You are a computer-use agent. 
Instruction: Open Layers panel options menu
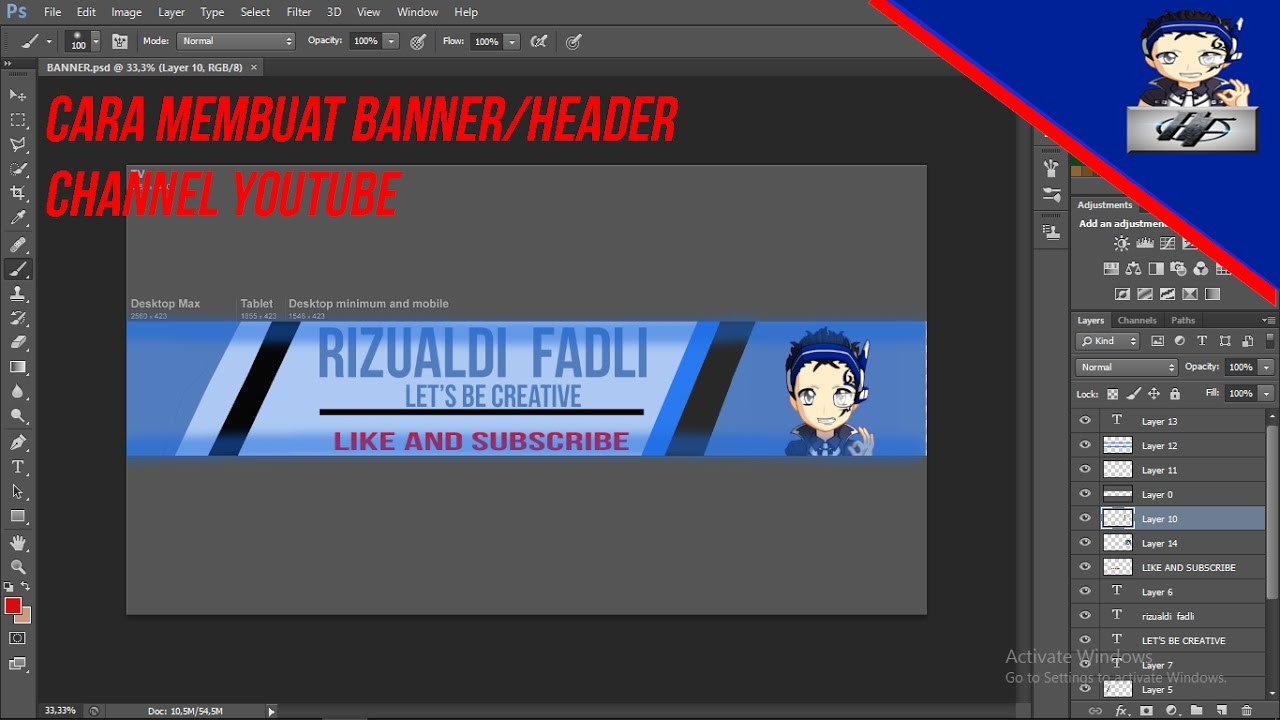(x=1268, y=321)
